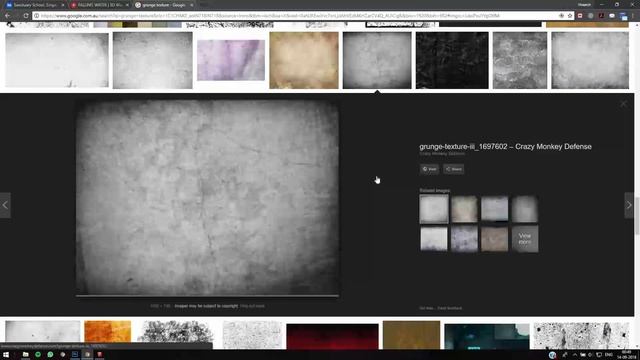Open a new tab next to the grunge tab

(x=204, y=5)
